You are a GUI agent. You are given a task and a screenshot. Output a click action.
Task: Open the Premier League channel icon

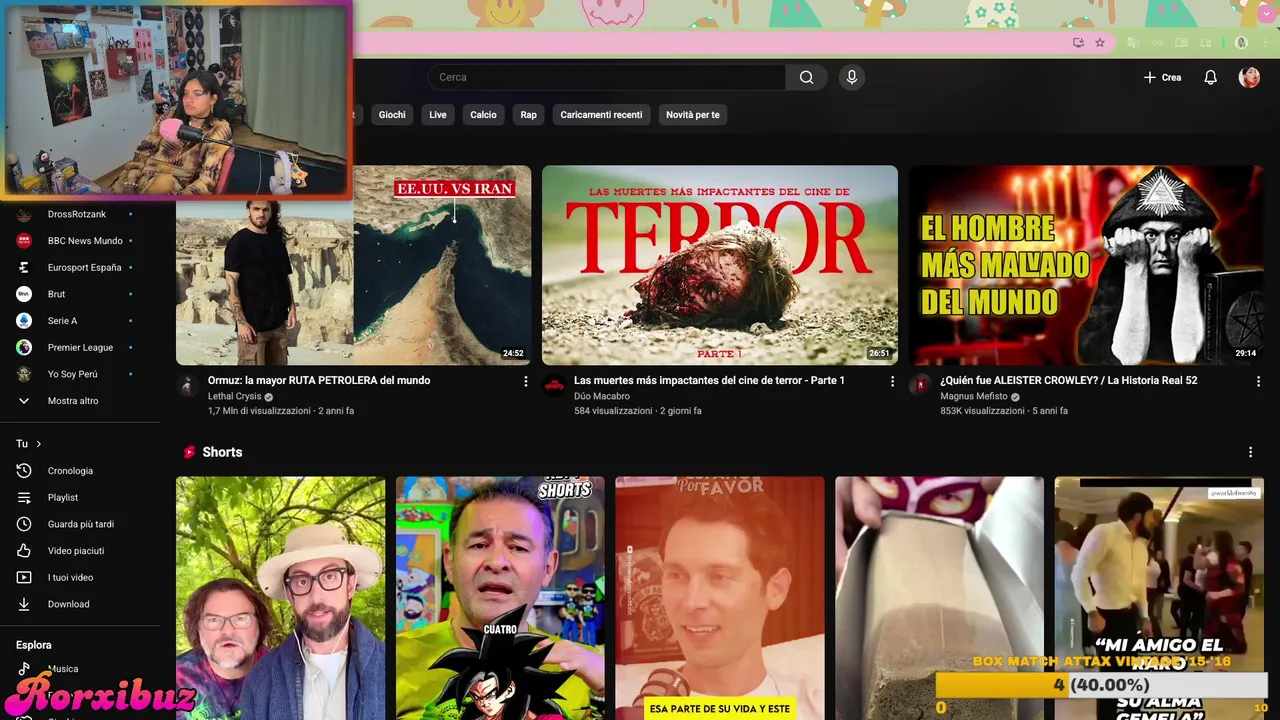click(x=24, y=347)
